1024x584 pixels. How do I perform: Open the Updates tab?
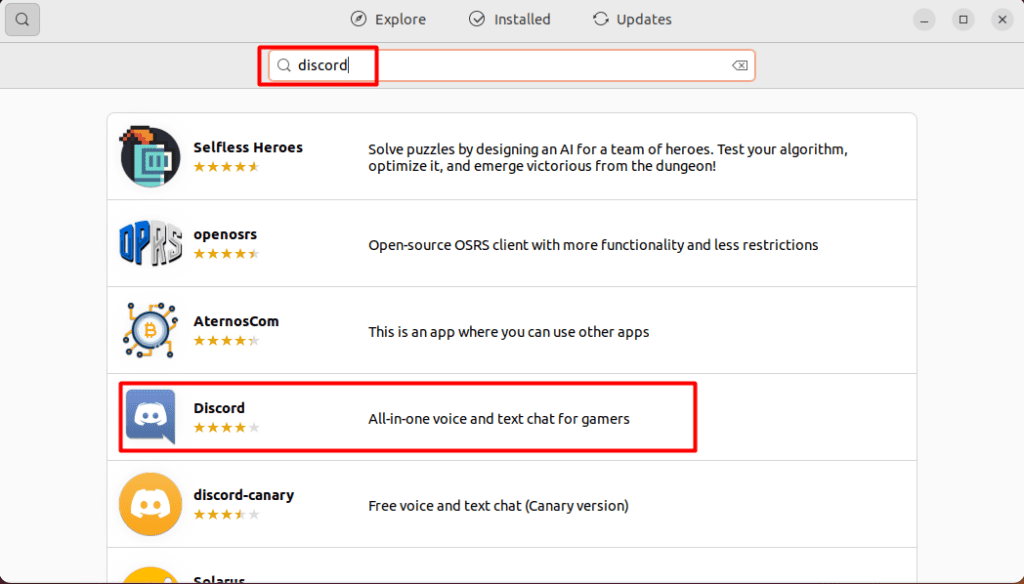(x=632, y=20)
